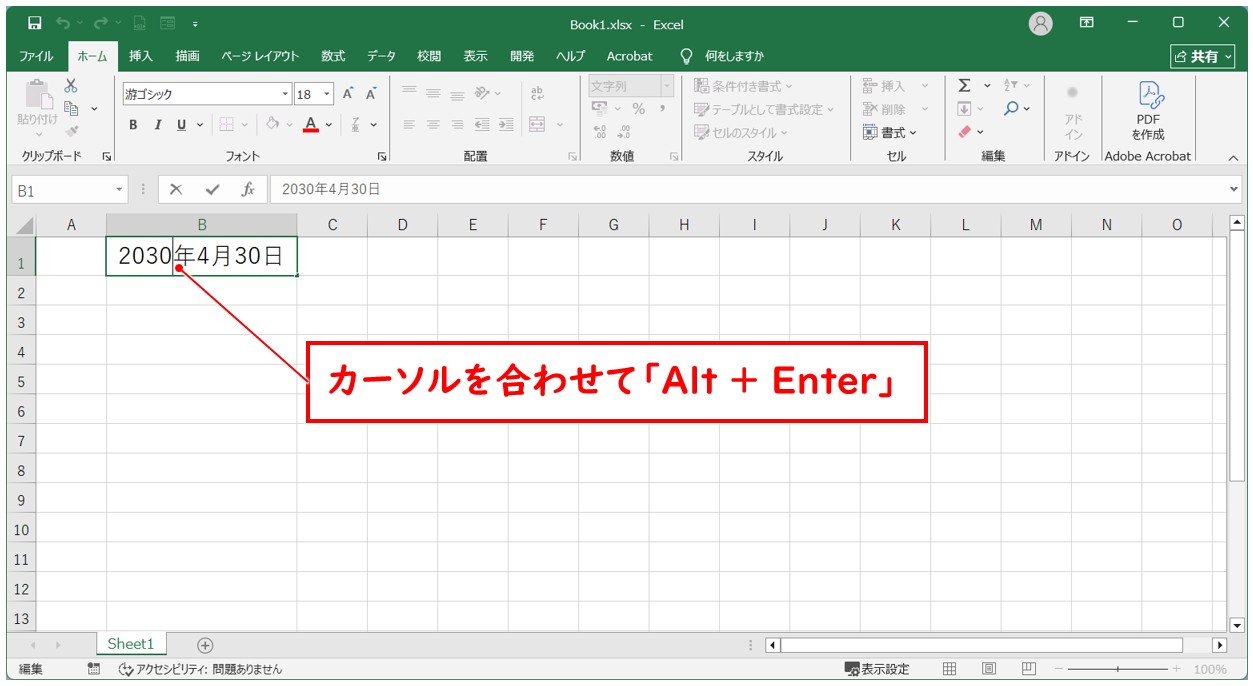Click the 書式 Format cells icon
The width and height of the screenshot is (1253, 686).
pyautogui.click(x=870, y=132)
